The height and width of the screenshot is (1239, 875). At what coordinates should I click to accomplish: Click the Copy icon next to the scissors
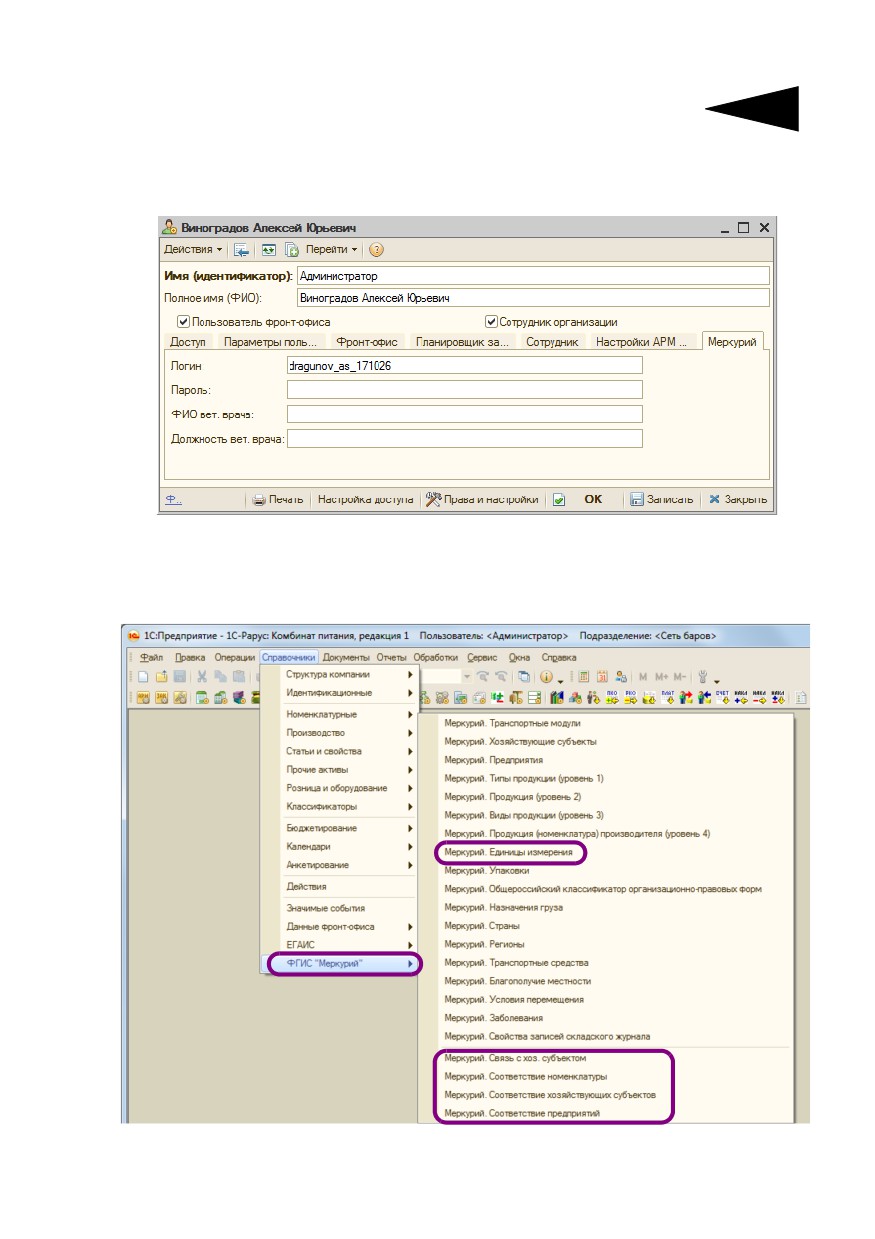pyautogui.click(x=219, y=677)
